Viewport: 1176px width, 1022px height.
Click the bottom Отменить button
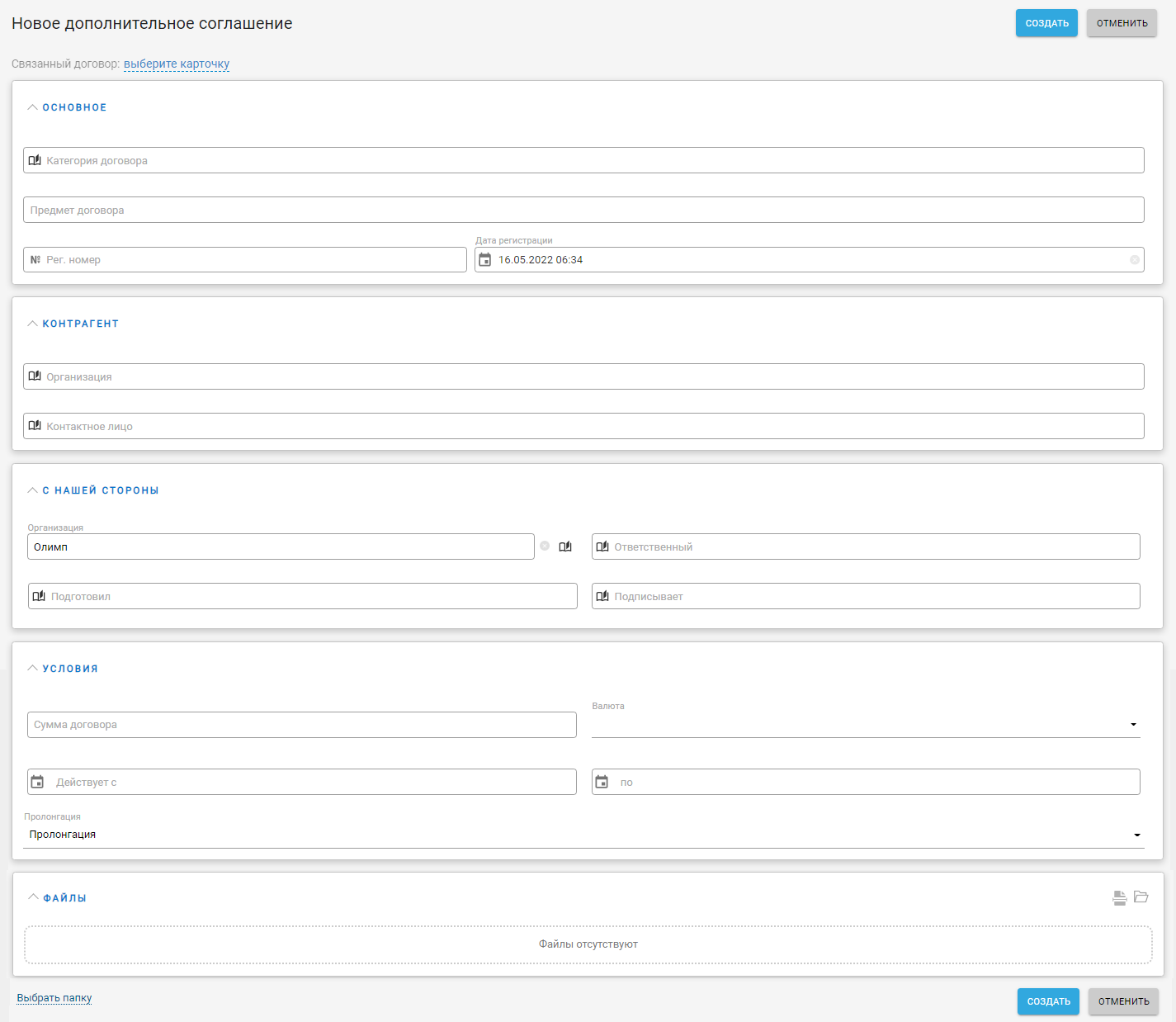click(1123, 1001)
